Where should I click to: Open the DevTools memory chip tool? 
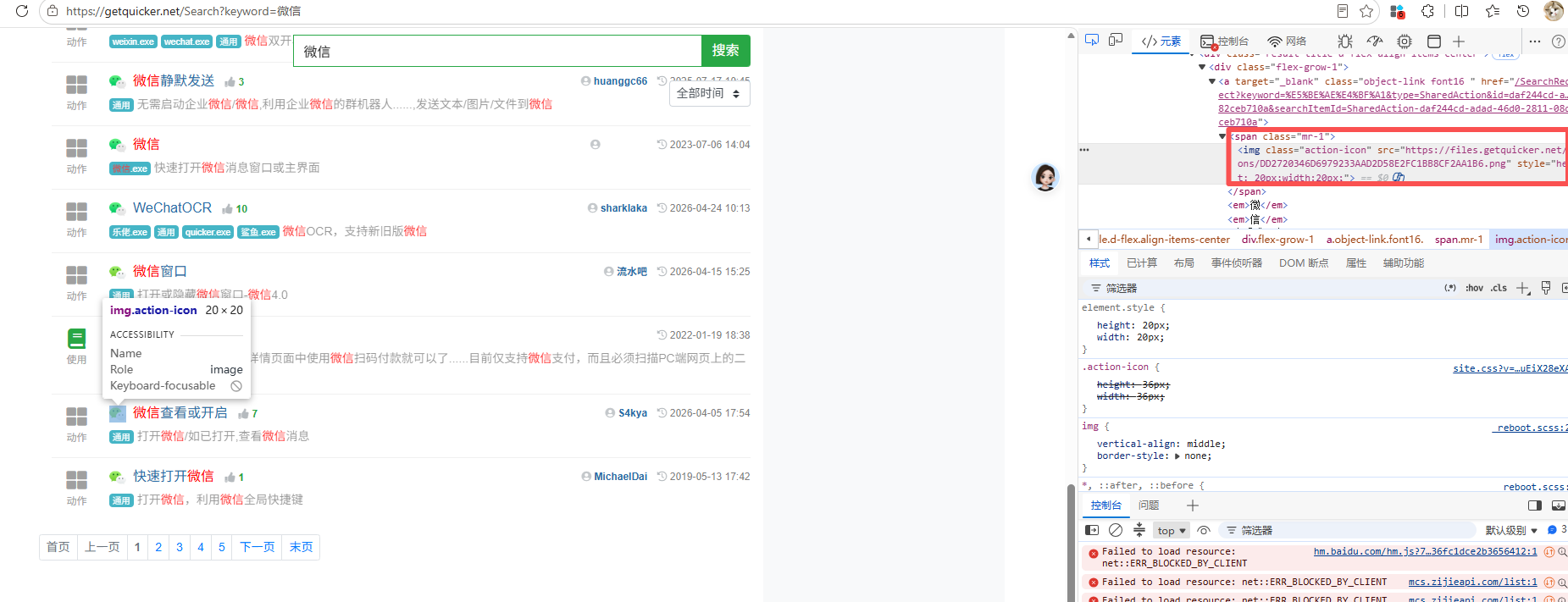click(1405, 41)
